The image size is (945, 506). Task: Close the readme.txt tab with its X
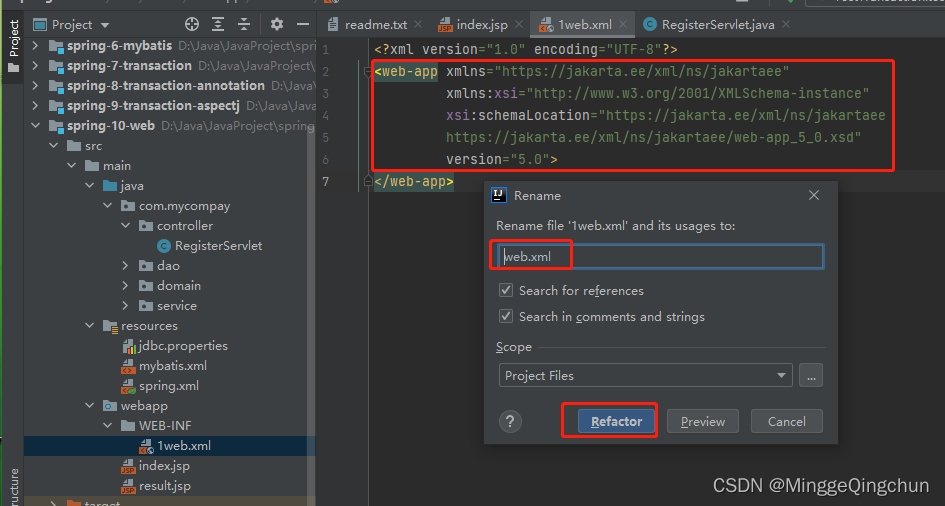coord(420,24)
